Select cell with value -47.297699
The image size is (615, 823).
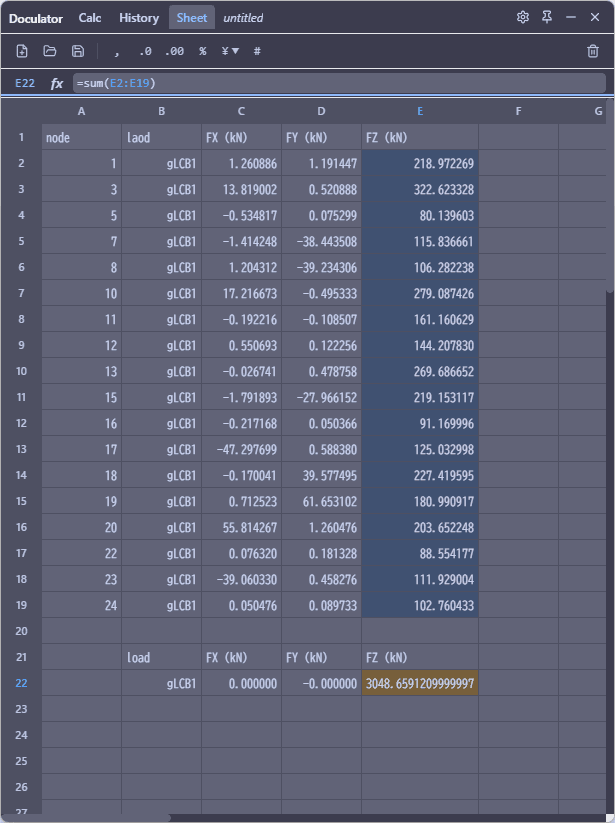(241, 450)
